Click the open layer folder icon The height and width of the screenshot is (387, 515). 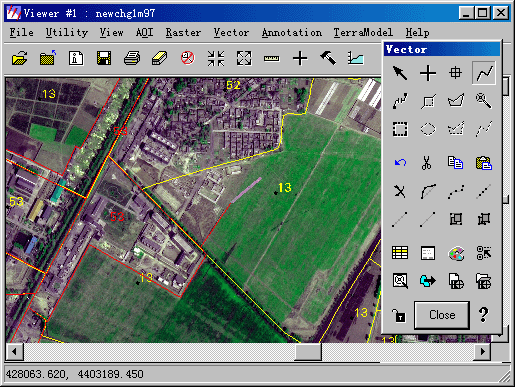coord(19,58)
